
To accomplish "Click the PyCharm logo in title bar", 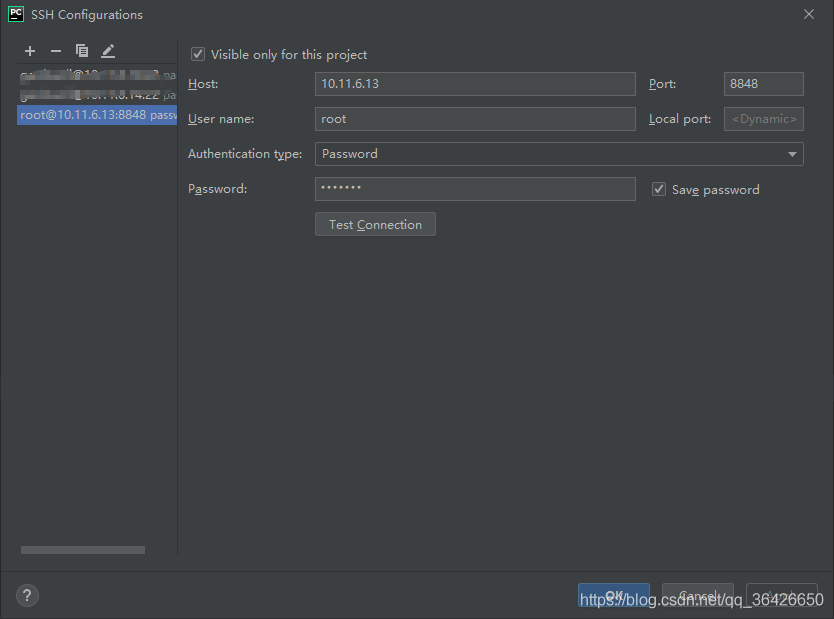I will tap(15, 14).
